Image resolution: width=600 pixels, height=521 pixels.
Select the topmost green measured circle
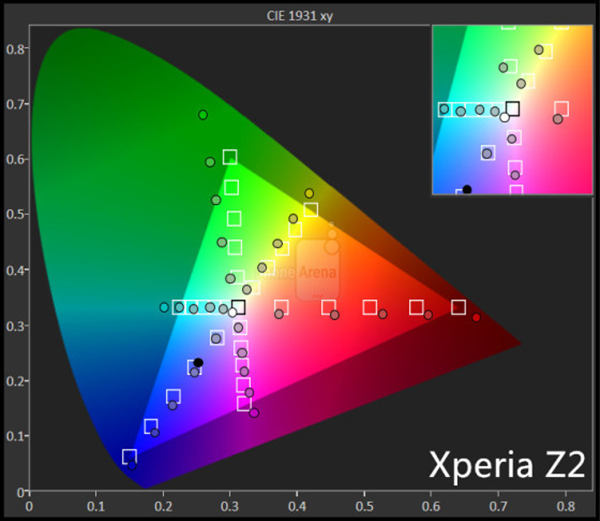tap(203, 115)
